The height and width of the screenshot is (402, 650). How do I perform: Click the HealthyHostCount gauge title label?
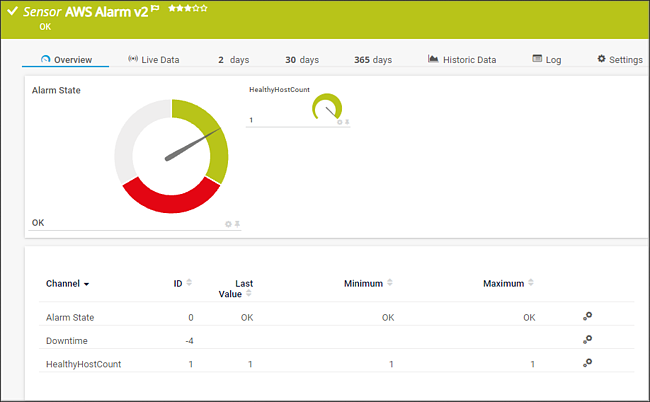pos(279,90)
